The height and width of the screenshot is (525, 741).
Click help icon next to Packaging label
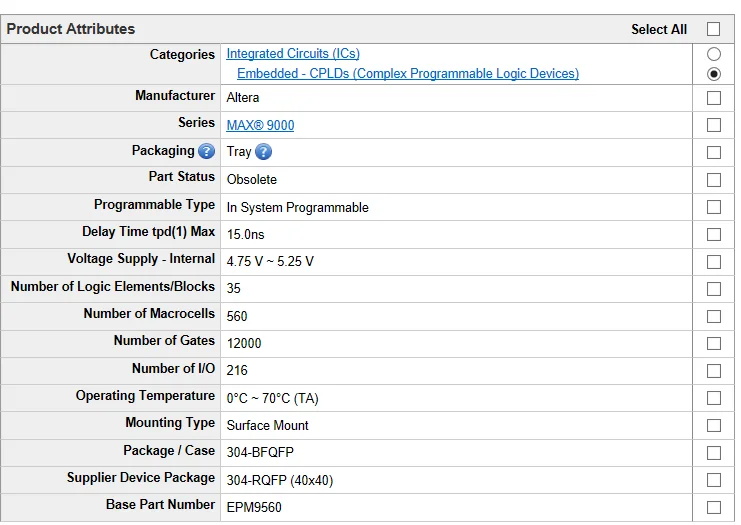(x=206, y=152)
